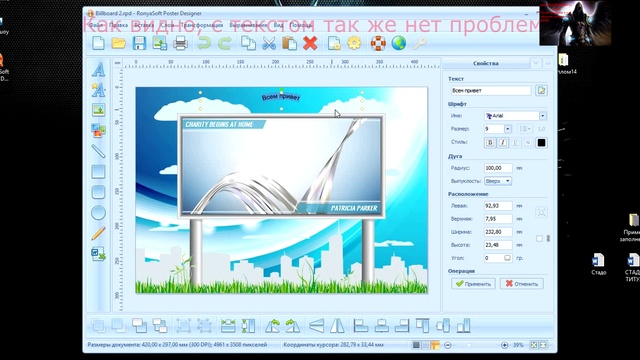The height and width of the screenshot is (360, 640).
Task: Paste from the clipboard icon
Action: [289, 43]
